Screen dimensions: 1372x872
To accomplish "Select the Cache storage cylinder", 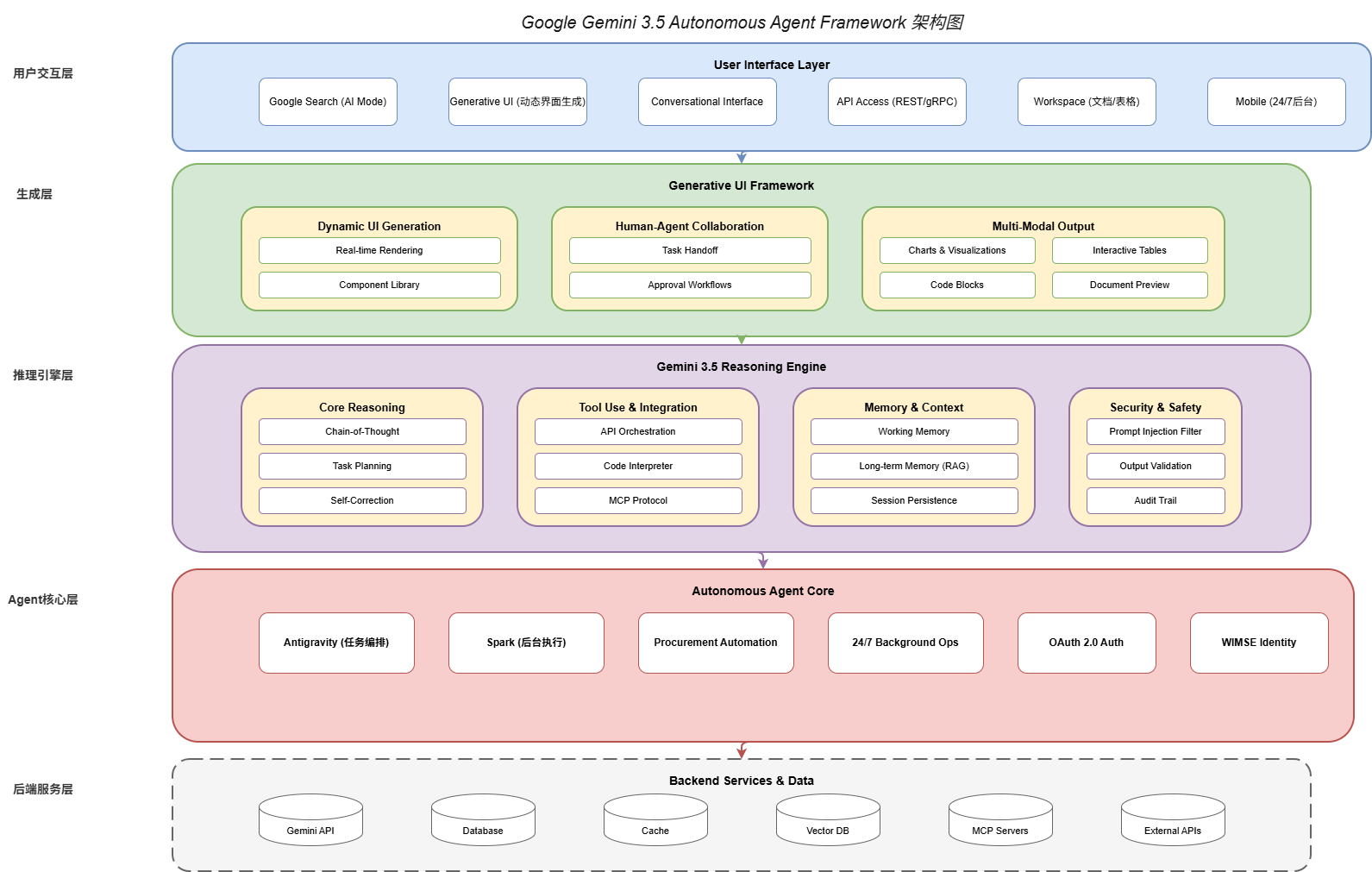I will click(x=655, y=819).
